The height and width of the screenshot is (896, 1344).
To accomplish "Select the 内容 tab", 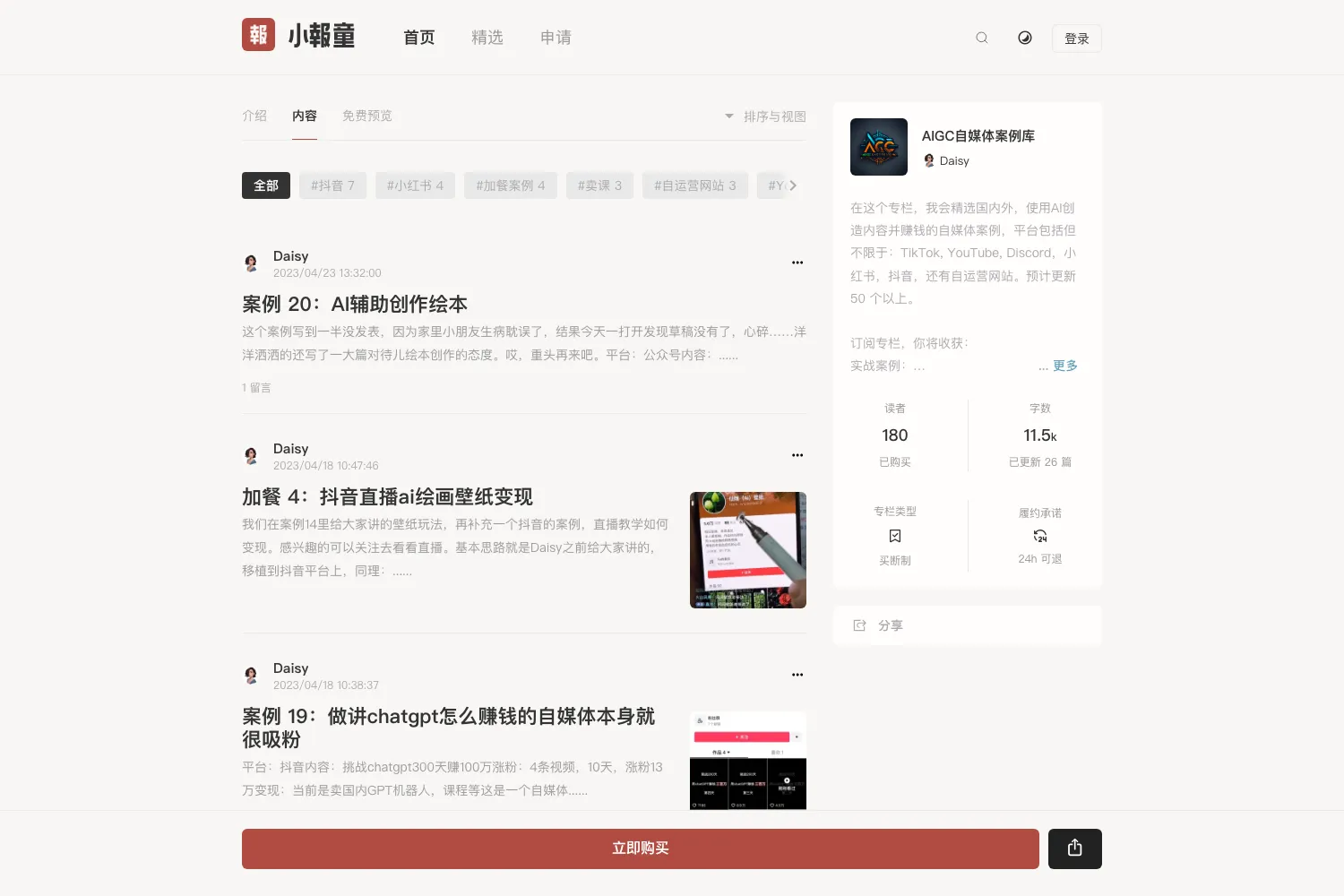I will (x=305, y=116).
